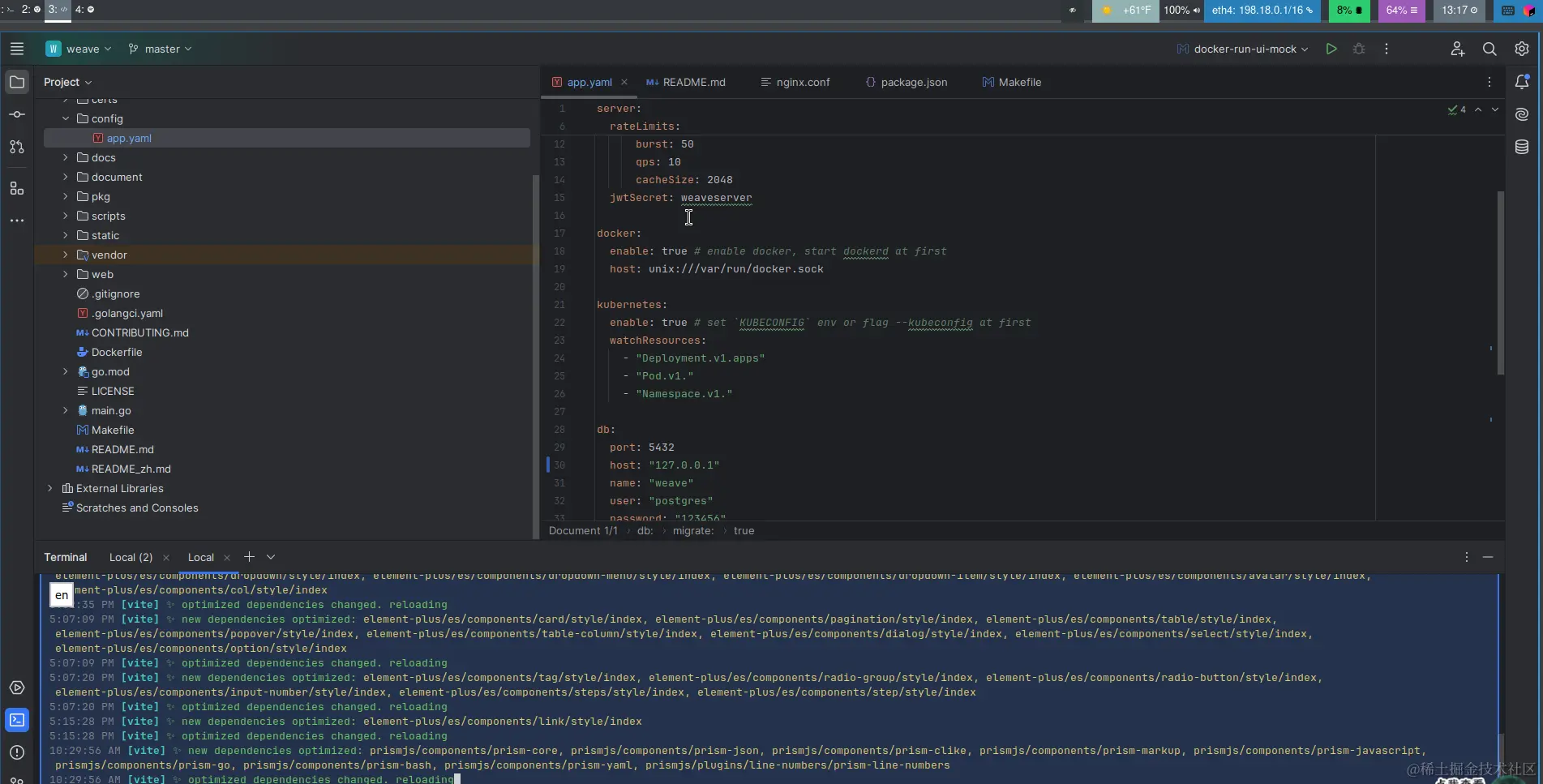Viewport: 1543px width, 784px height.
Task: Switch to the Local (2) terminal tab
Action: (131, 557)
